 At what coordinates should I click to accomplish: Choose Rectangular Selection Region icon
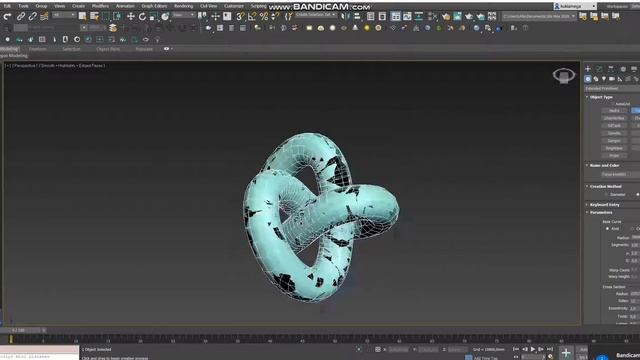[x=106, y=16]
